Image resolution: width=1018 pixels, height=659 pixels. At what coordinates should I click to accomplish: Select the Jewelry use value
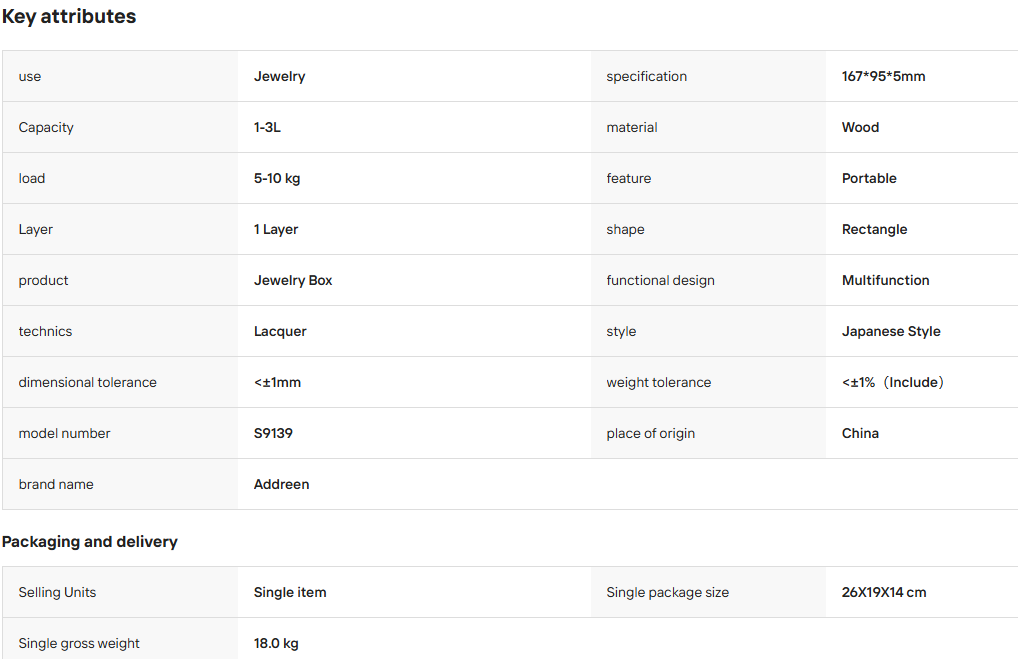(279, 76)
